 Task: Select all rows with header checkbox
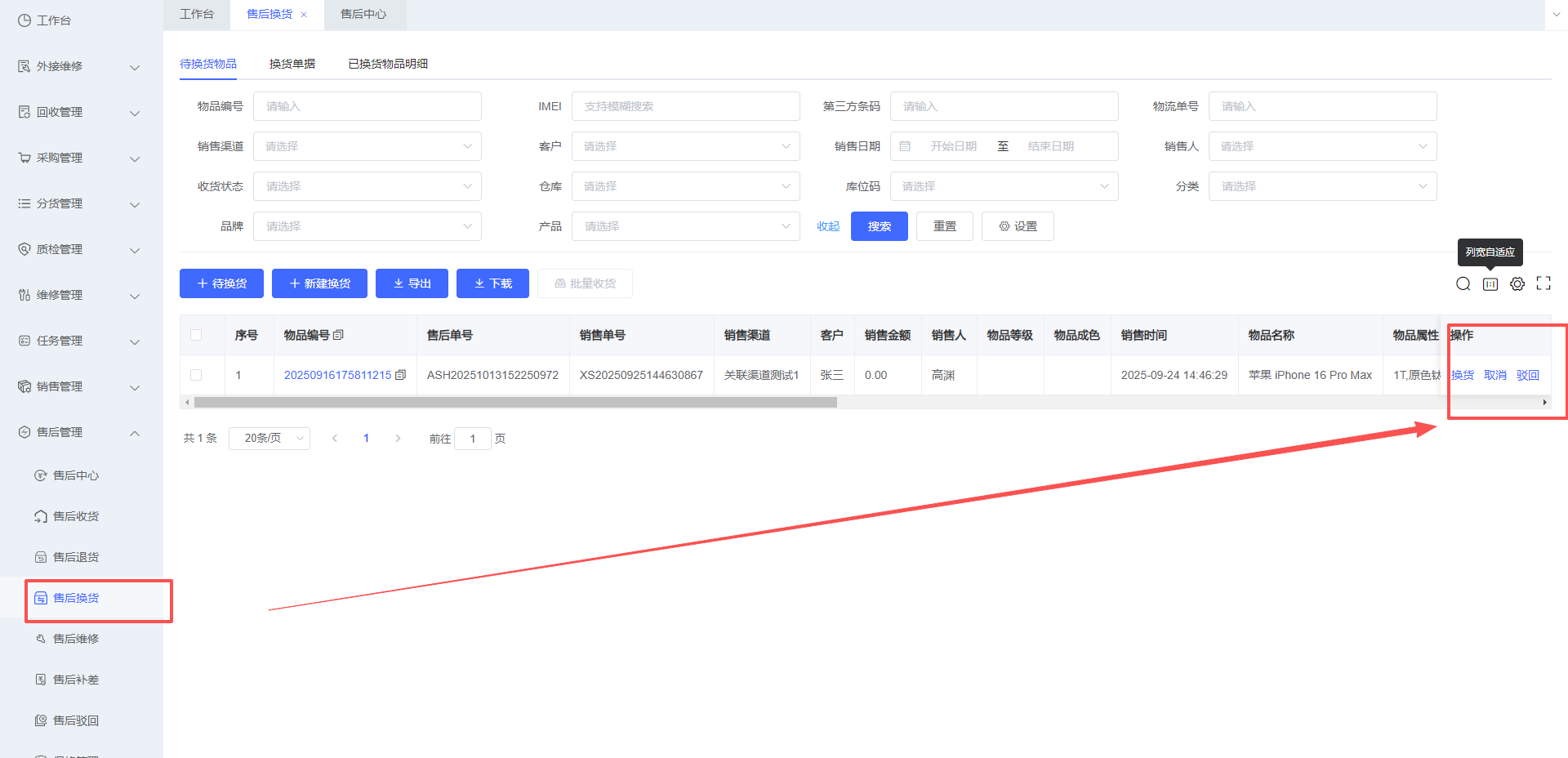(196, 335)
